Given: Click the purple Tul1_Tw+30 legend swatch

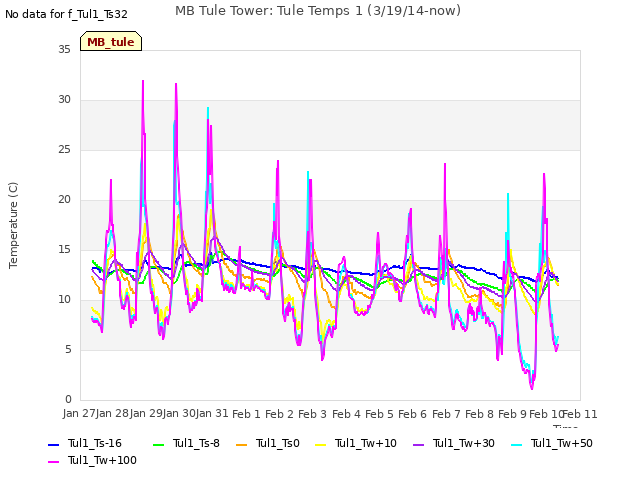Looking at the screenshot, I should point(419,444).
